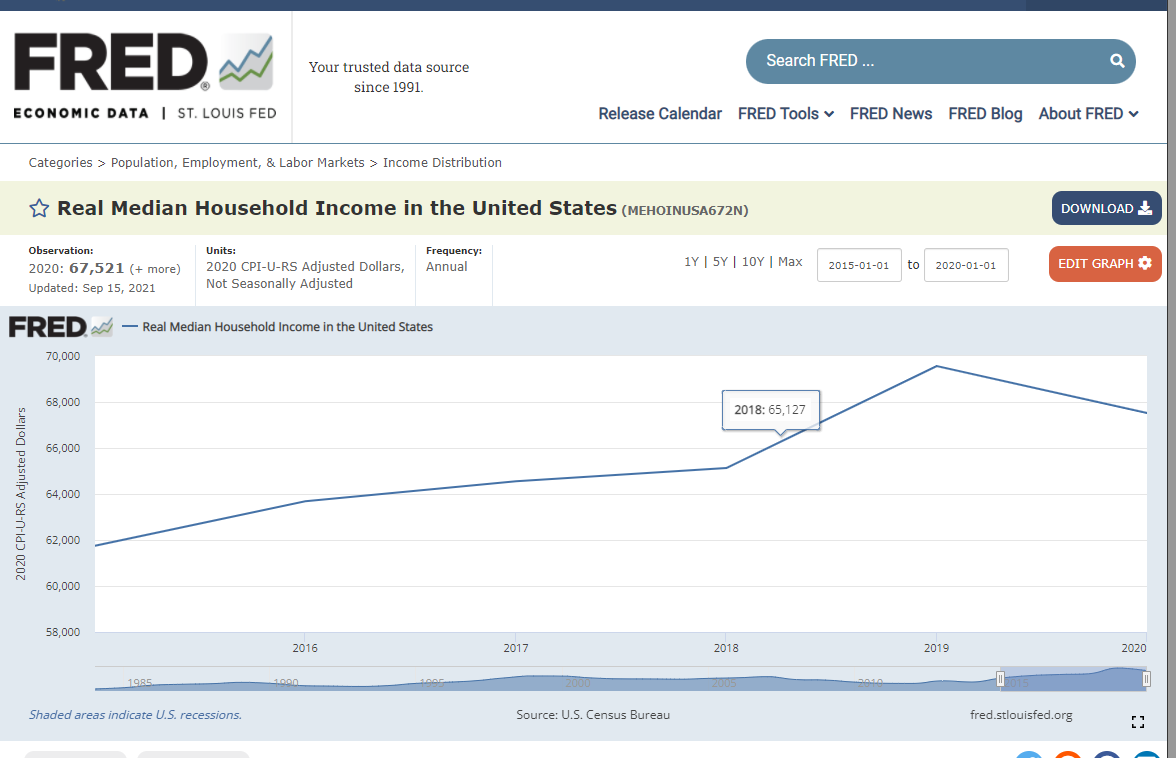The image size is (1176, 758).
Task: Click the start date field 2015-01-01
Action: (859, 265)
